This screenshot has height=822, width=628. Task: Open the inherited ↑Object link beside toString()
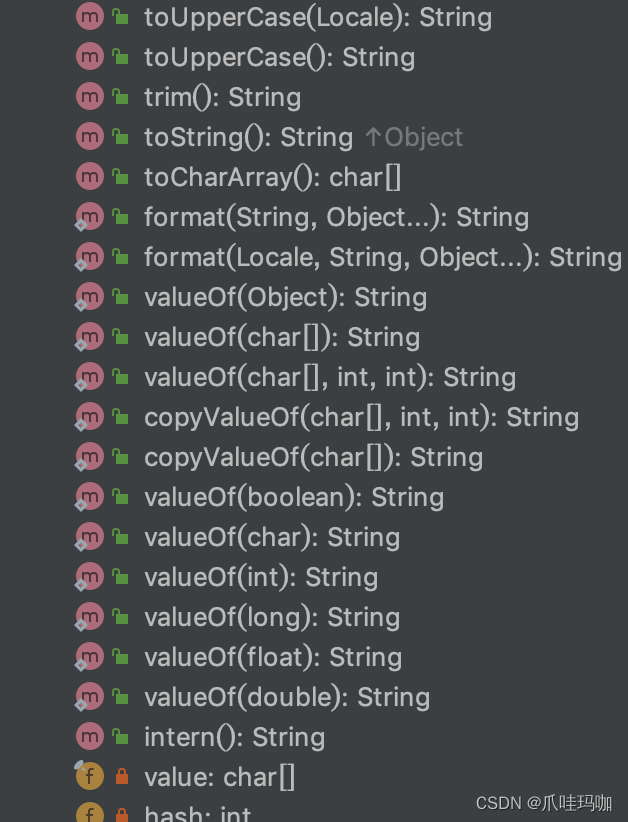[x=413, y=137]
